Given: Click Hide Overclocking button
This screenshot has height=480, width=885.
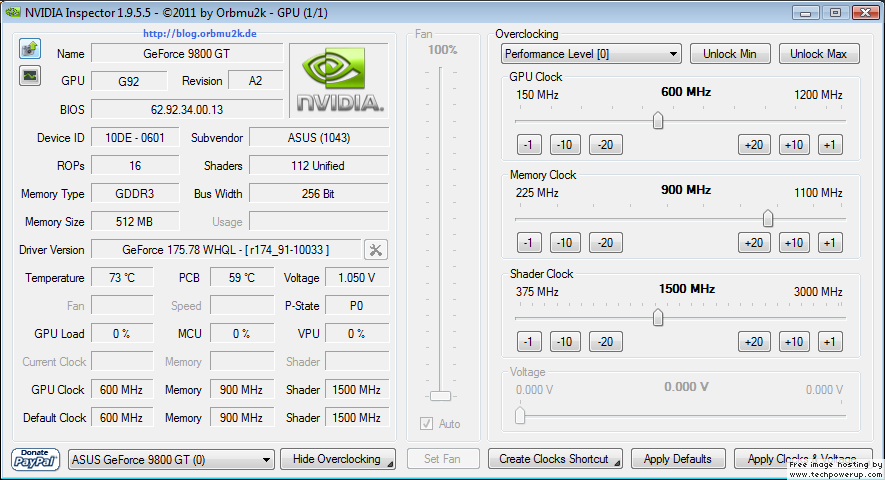Looking at the screenshot, I should tap(338, 459).
